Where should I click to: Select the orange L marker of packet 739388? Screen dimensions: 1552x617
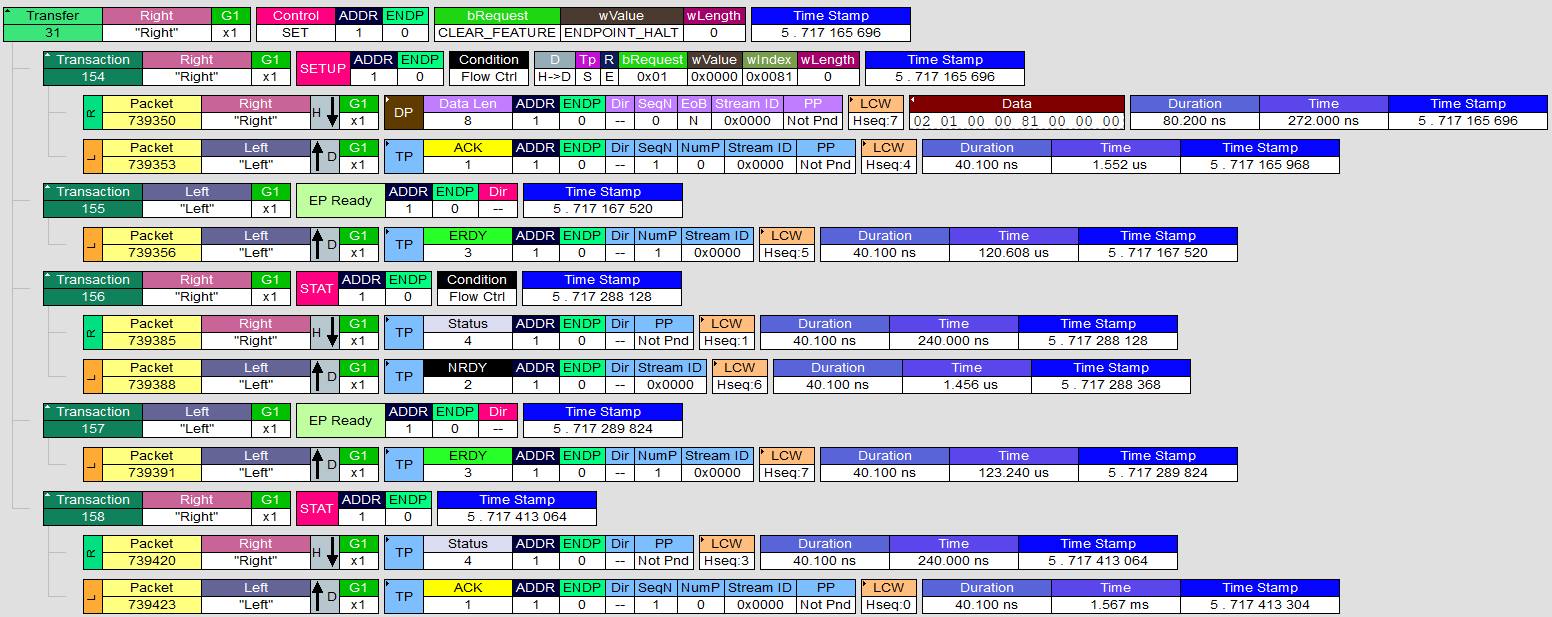92,376
